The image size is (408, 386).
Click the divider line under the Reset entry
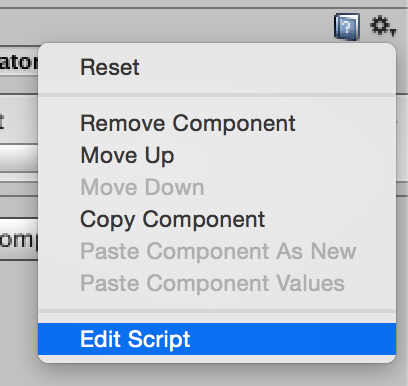217,95
